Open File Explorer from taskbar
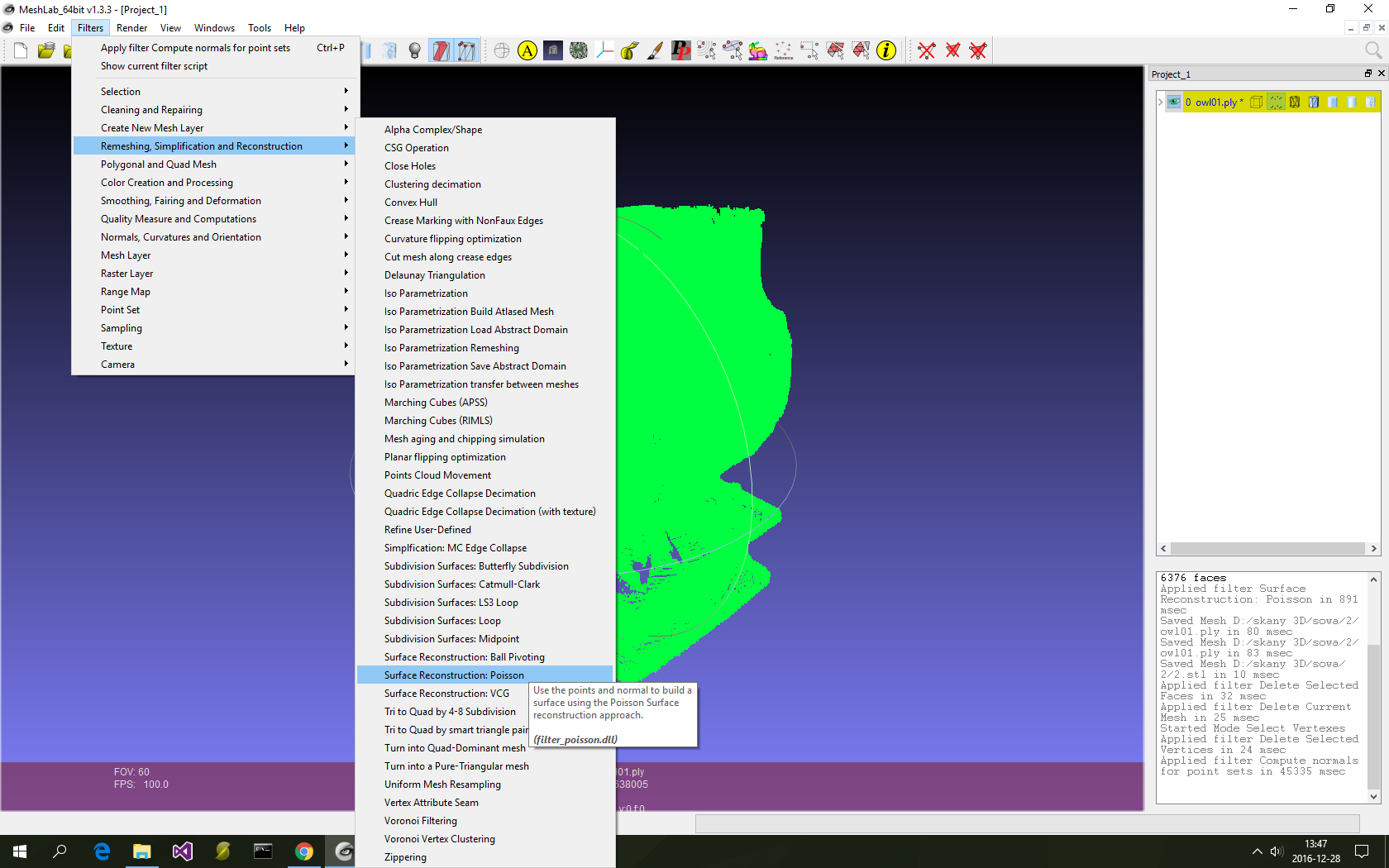Screen dimensions: 1389x868 141,851
